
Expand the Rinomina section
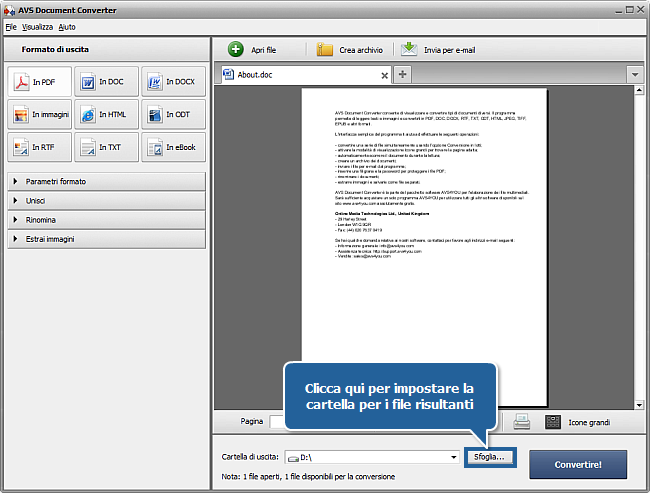tap(107, 220)
